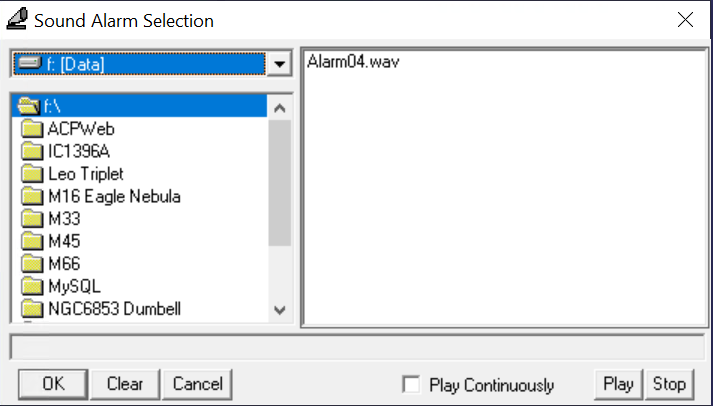
Task: Click the folder list scroll up arrow
Action: coord(280,108)
